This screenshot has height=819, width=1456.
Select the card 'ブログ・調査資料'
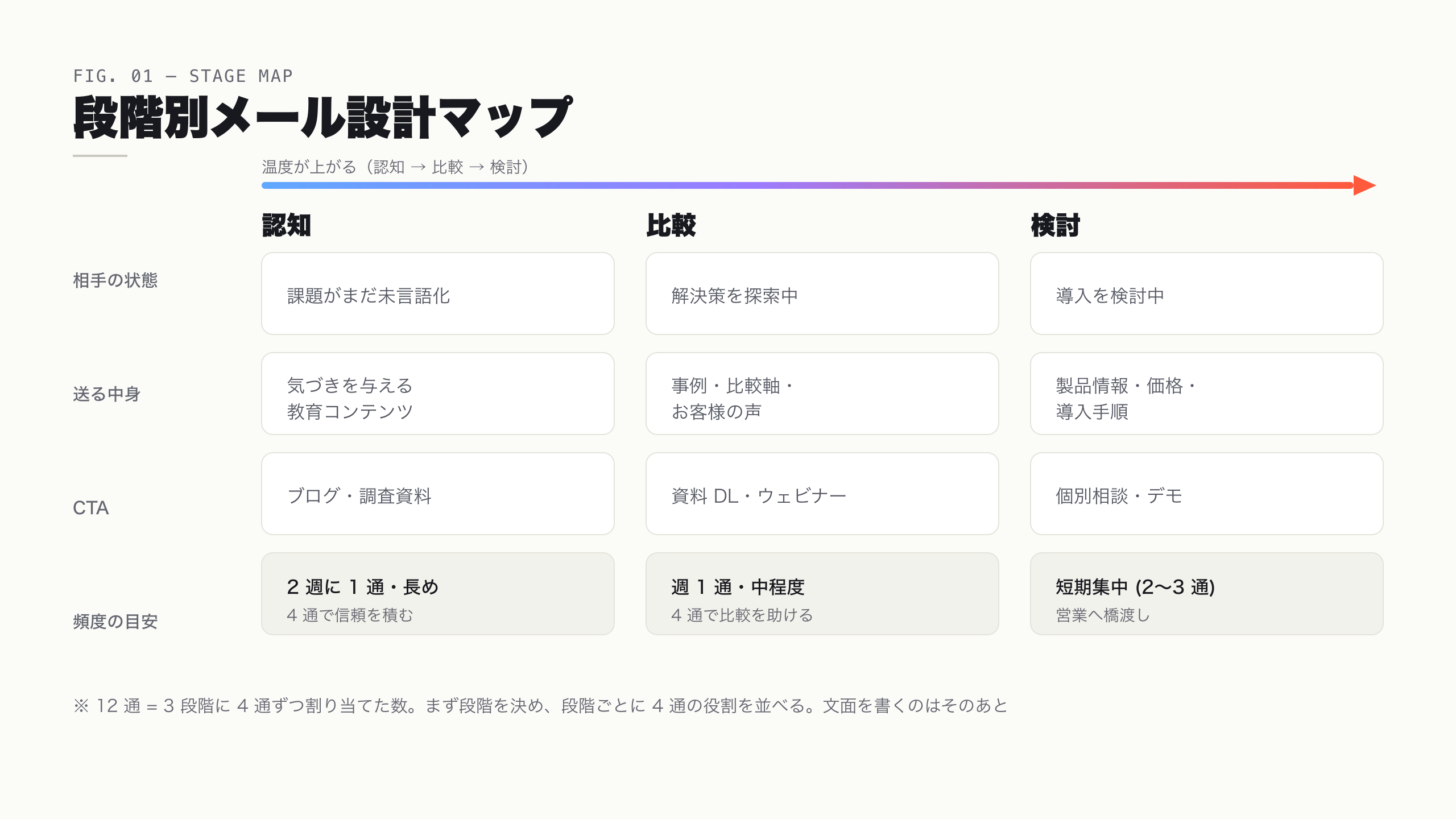tap(438, 494)
